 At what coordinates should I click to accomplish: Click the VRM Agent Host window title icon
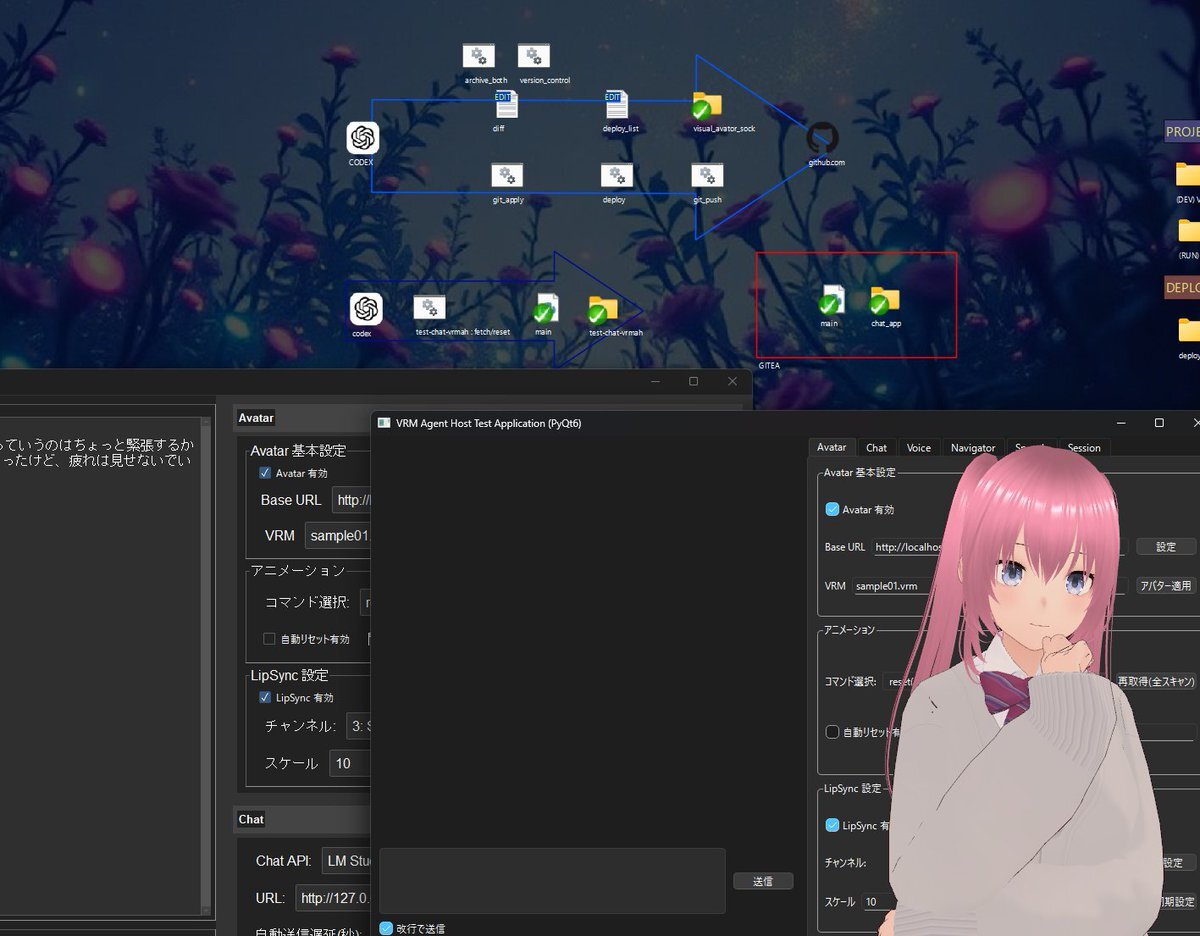click(x=383, y=423)
